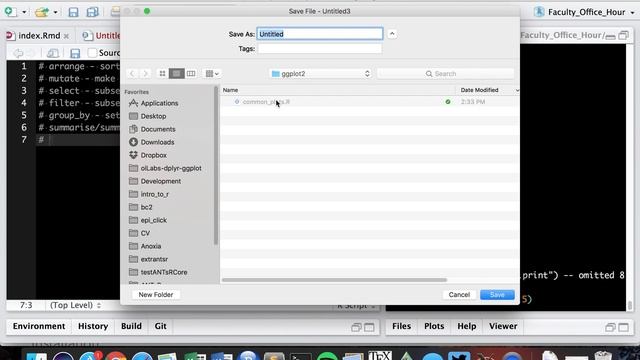Open Applications in the Favorites sidebar
Viewport: 640px width, 360px height.
(159, 103)
